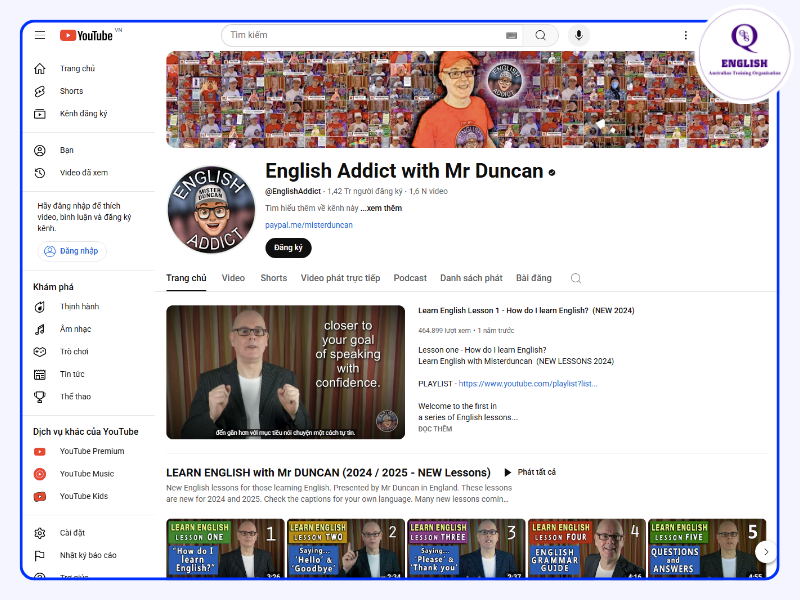Open Lesson One How do I learn English thumbnail

coord(225,548)
